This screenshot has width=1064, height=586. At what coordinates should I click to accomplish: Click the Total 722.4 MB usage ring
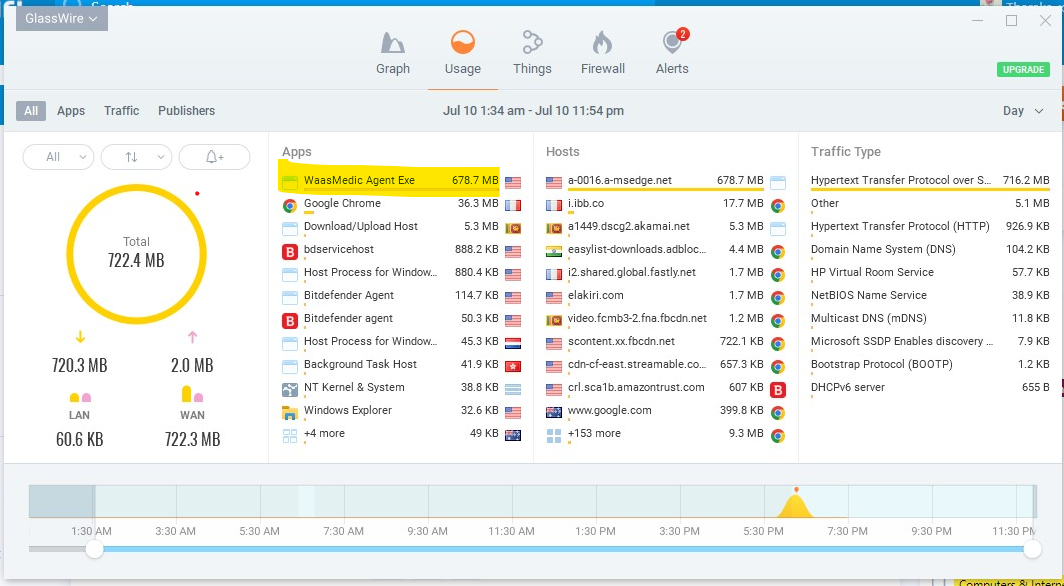[x=136, y=254]
